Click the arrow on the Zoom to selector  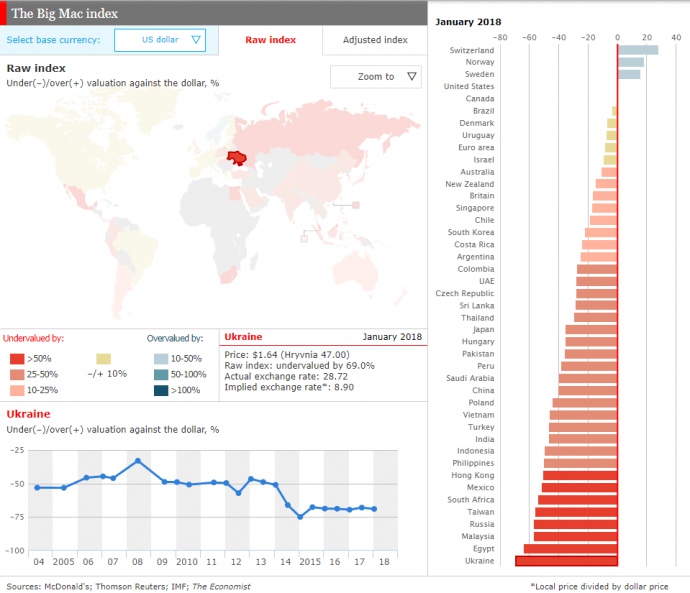point(412,76)
